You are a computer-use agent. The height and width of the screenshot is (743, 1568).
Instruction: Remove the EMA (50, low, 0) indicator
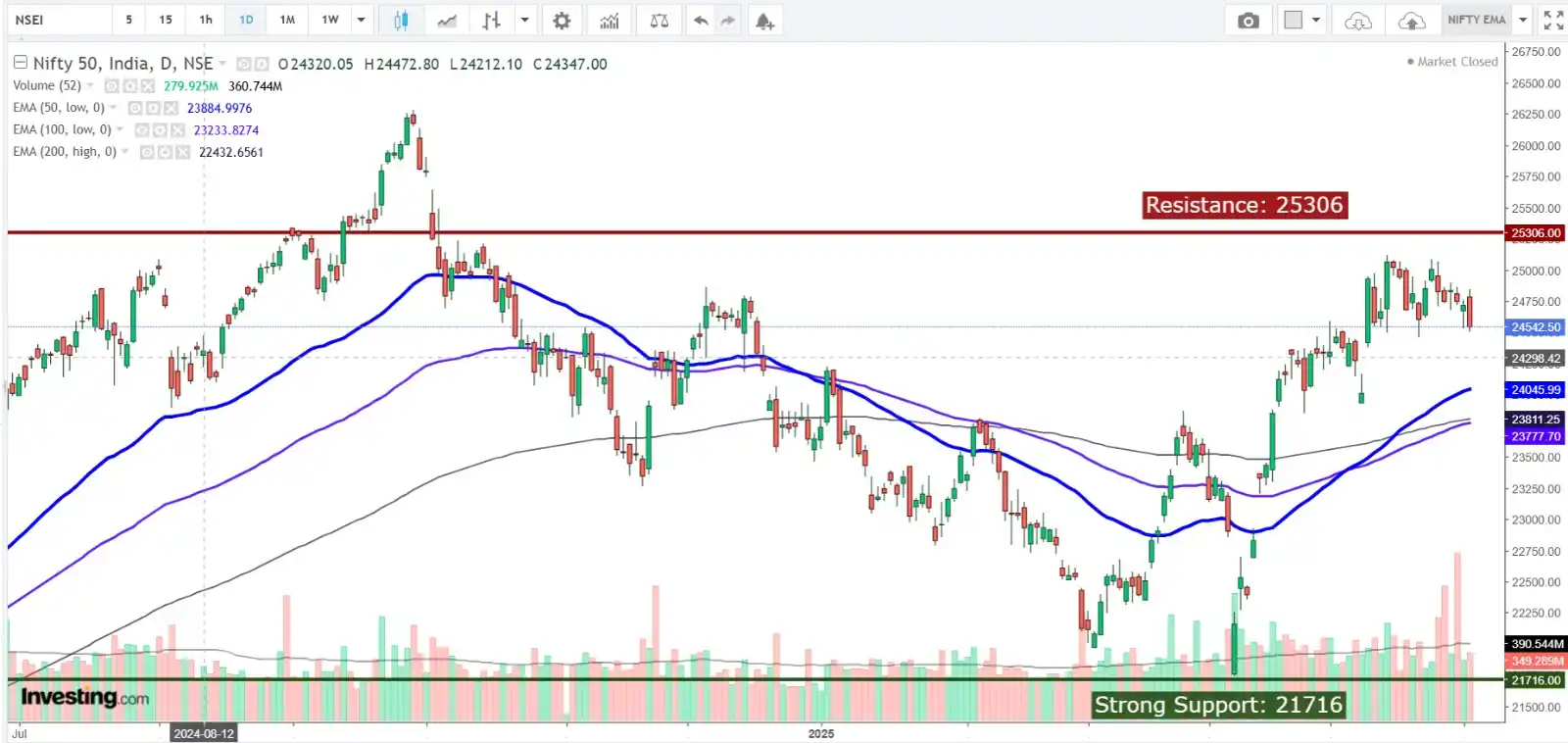pyautogui.click(x=171, y=108)
